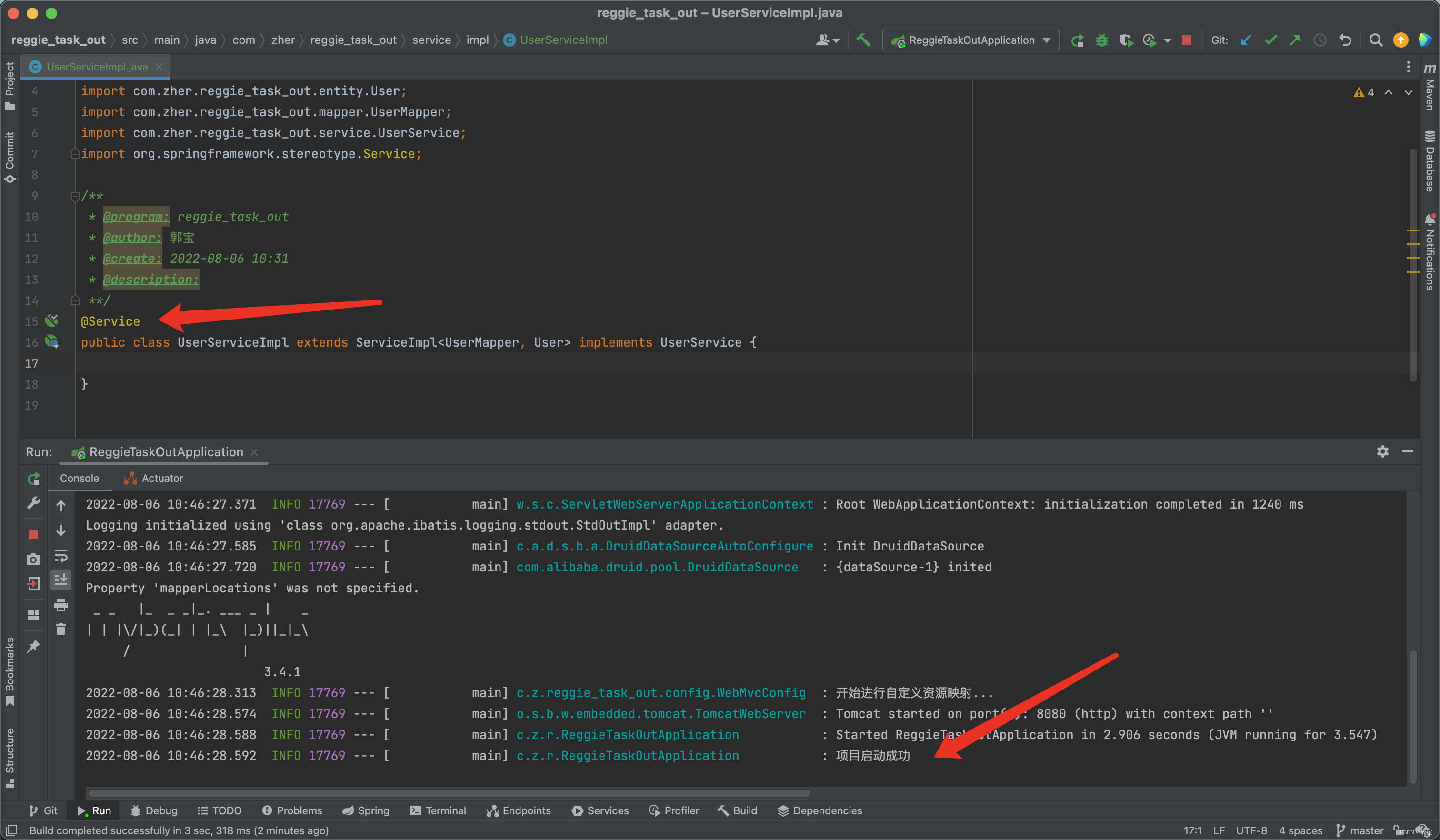The width and height of the screenshot is (1440, 840).
Task: Open the ReggieTaskOutApplication run configuration dropdown
Action: pos(1047,40)
